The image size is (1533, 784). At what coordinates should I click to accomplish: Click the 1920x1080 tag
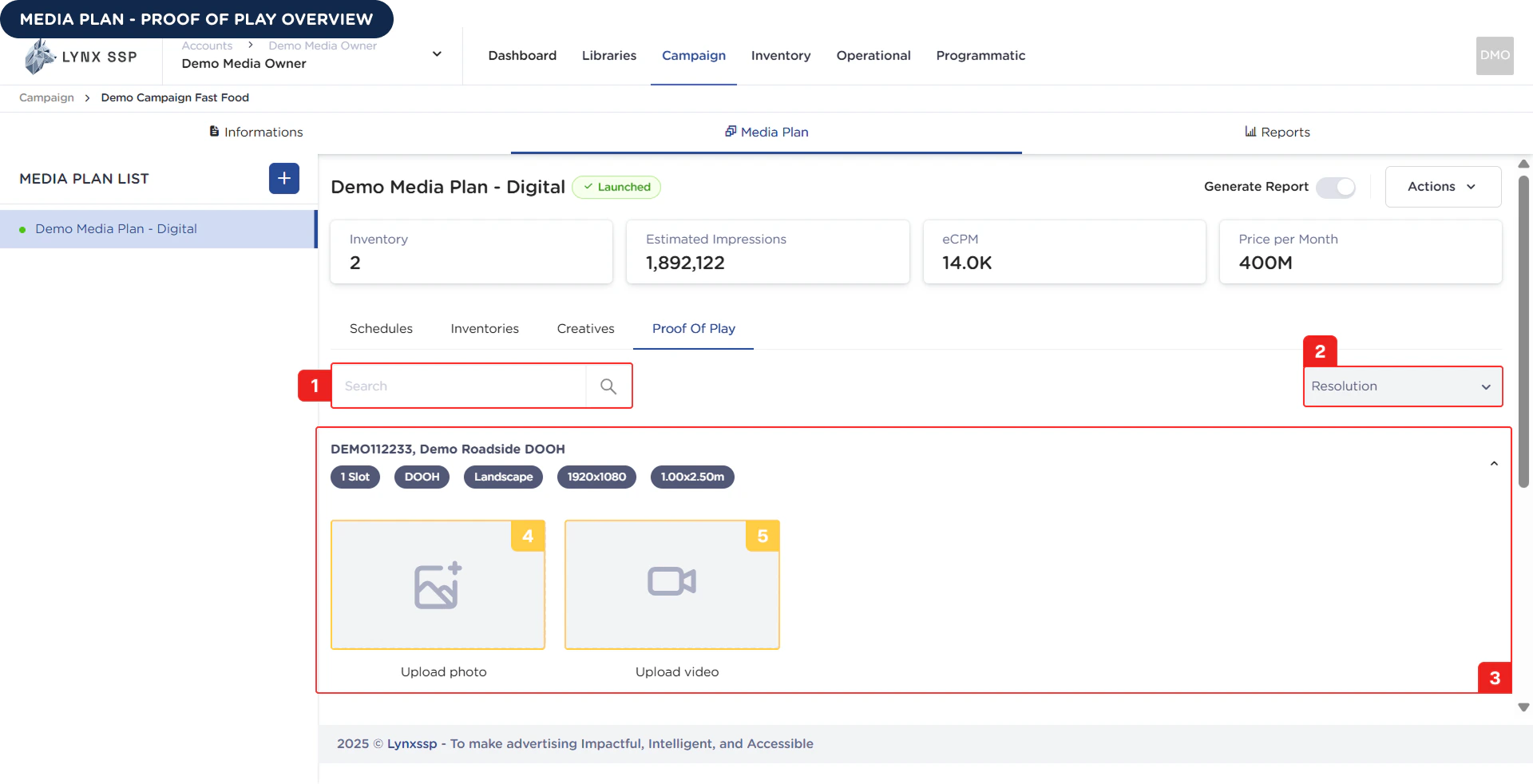click(x=596, y=477)
